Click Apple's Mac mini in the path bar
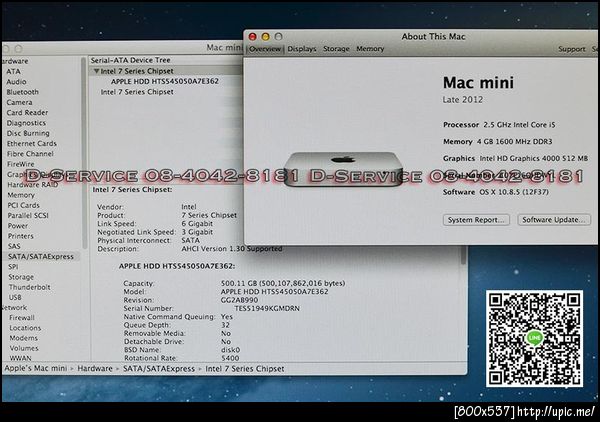The image size is (600, 422). [x=36, y=369]
